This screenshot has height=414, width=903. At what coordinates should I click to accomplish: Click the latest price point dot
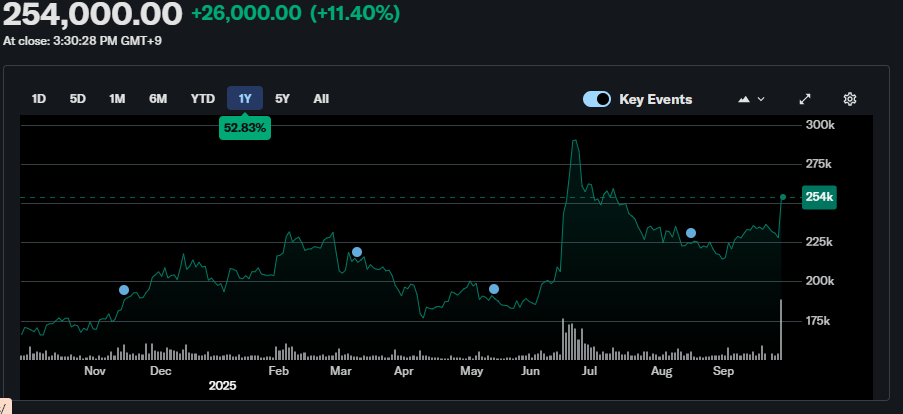click(x=783, y=197)
